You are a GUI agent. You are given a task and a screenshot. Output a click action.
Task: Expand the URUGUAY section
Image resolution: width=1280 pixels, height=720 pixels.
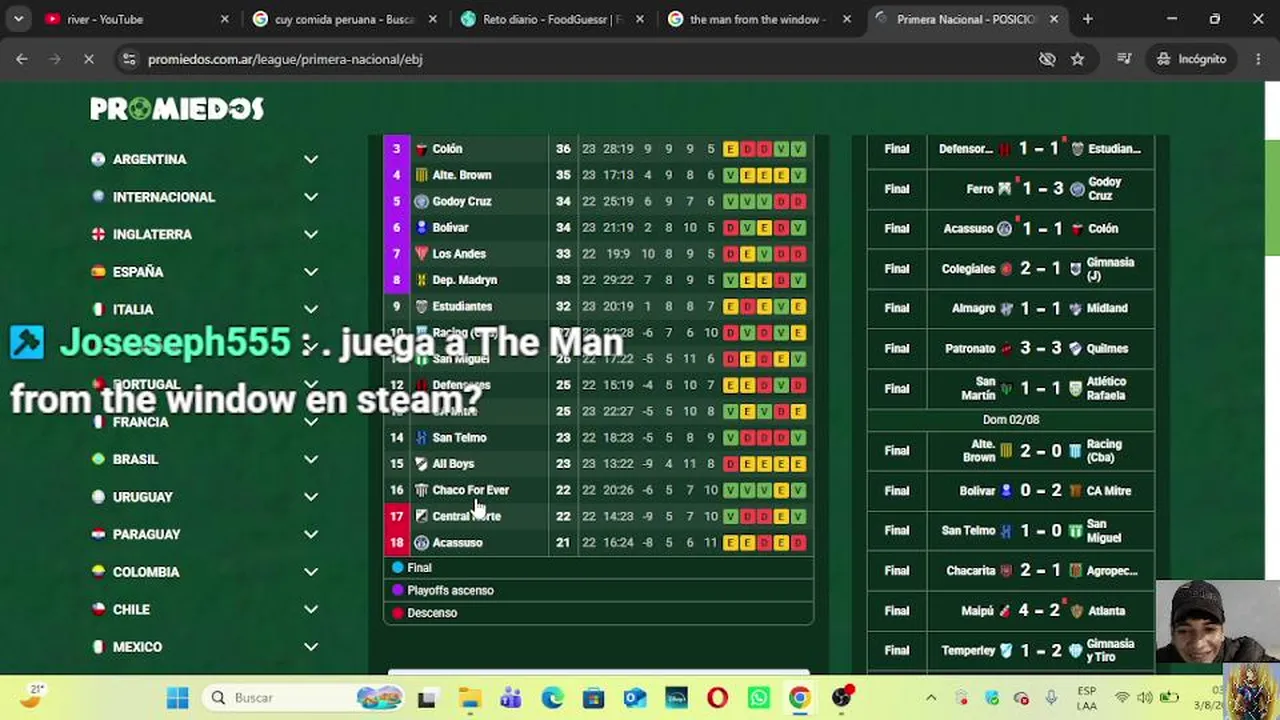[311, 496]
